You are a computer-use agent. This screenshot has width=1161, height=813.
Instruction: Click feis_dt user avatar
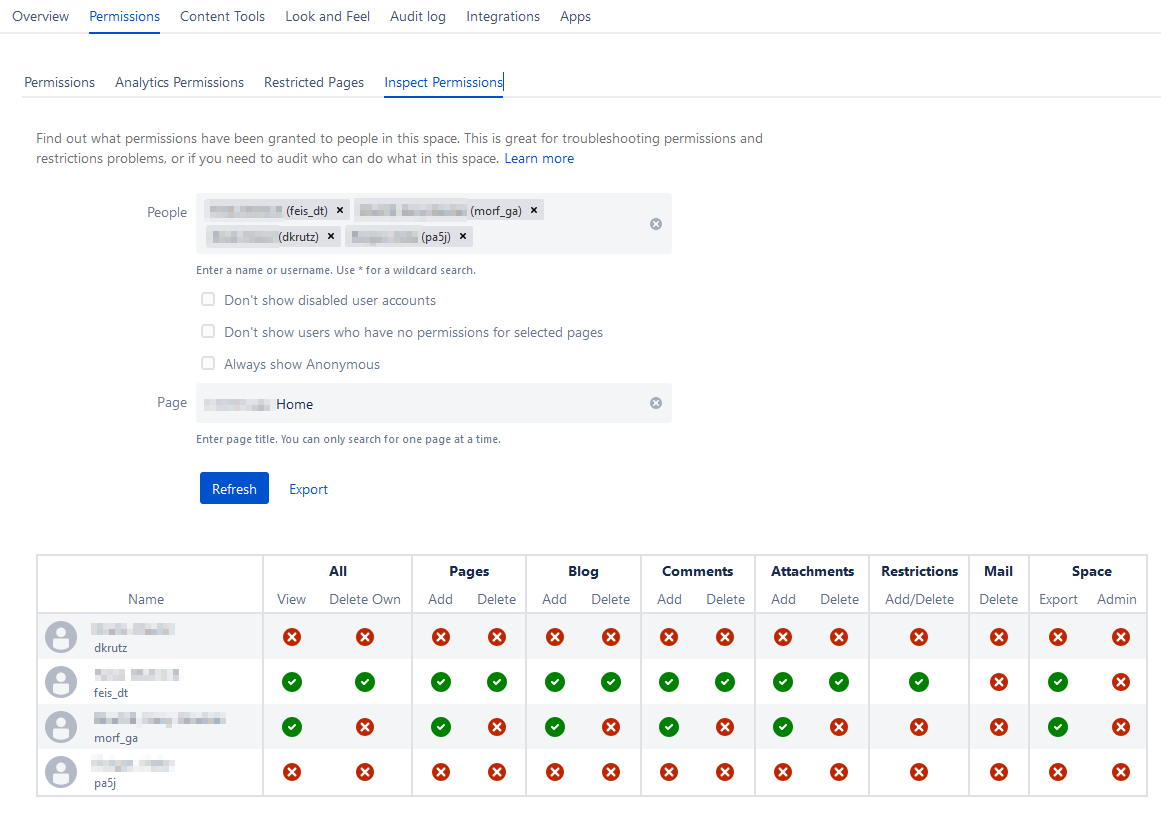[x=61, y=682]
